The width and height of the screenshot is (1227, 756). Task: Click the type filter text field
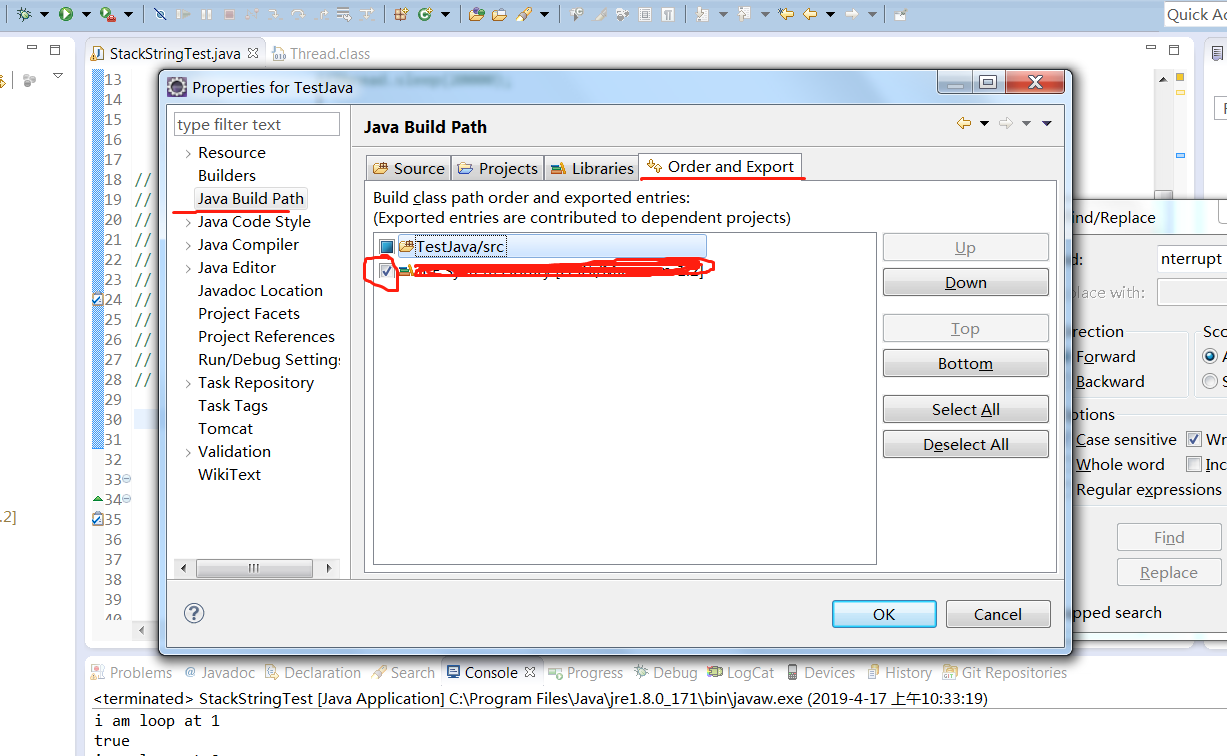tap(257, 125)
